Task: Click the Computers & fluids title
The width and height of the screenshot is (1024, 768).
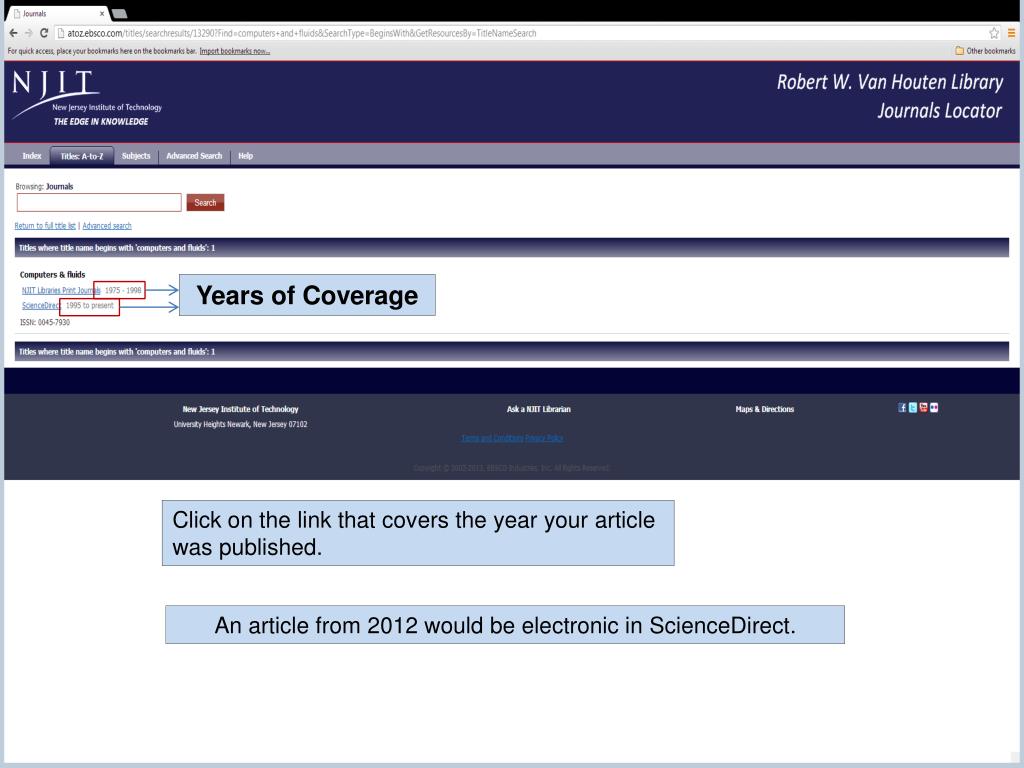Action: (52, 274)
